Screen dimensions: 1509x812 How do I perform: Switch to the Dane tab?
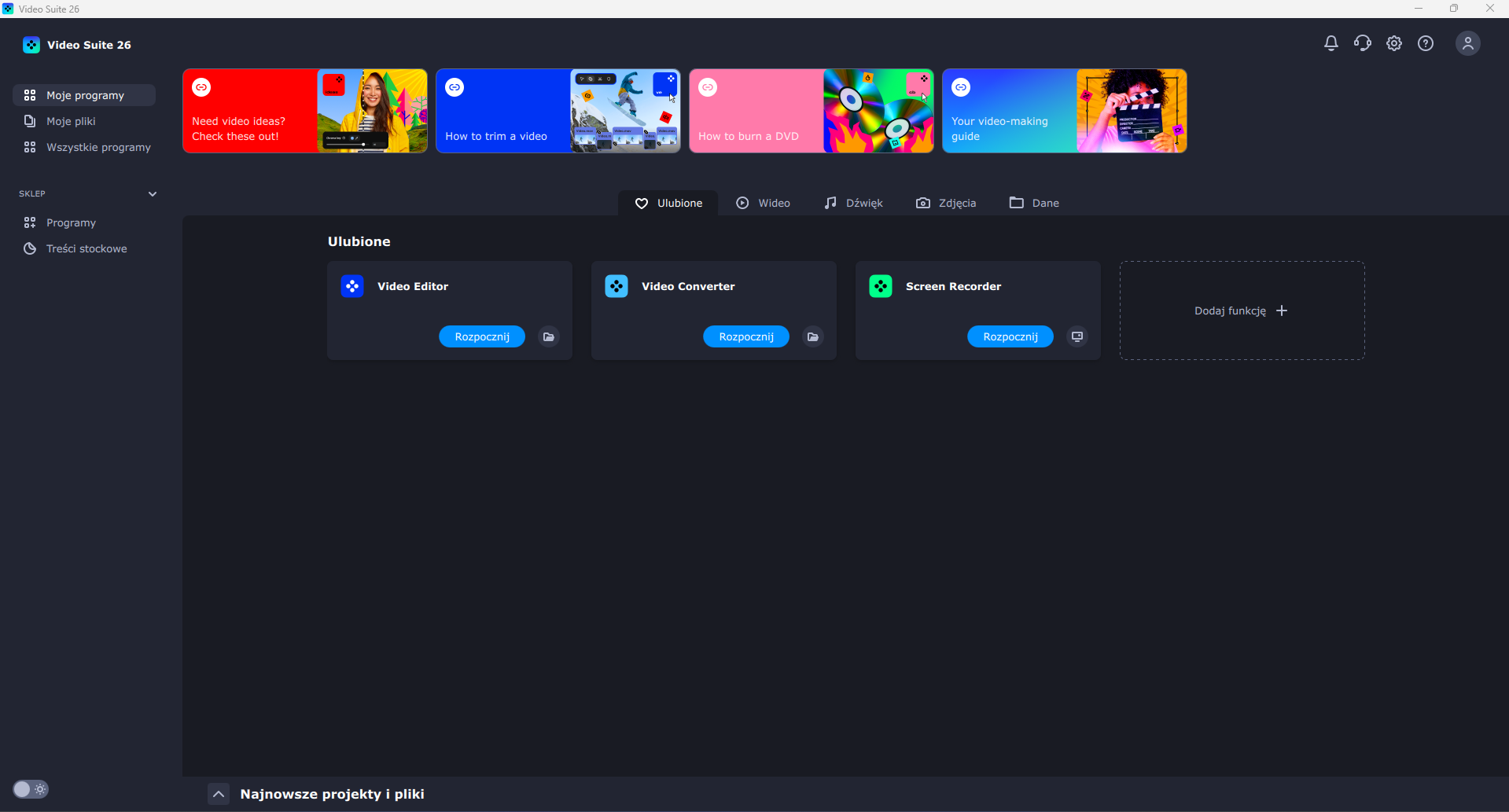point(1034,203)
